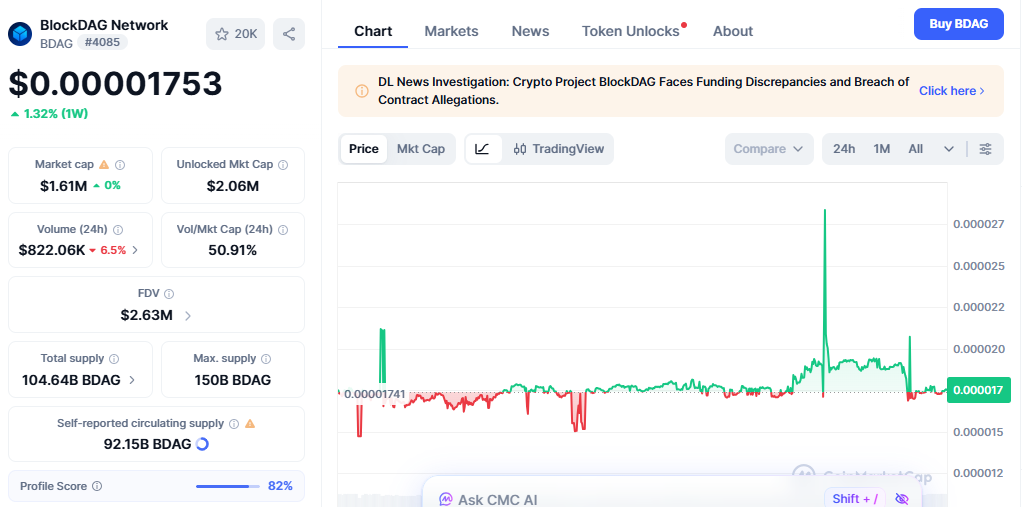Click the 0.000027 y-axis label

[978, 224]
